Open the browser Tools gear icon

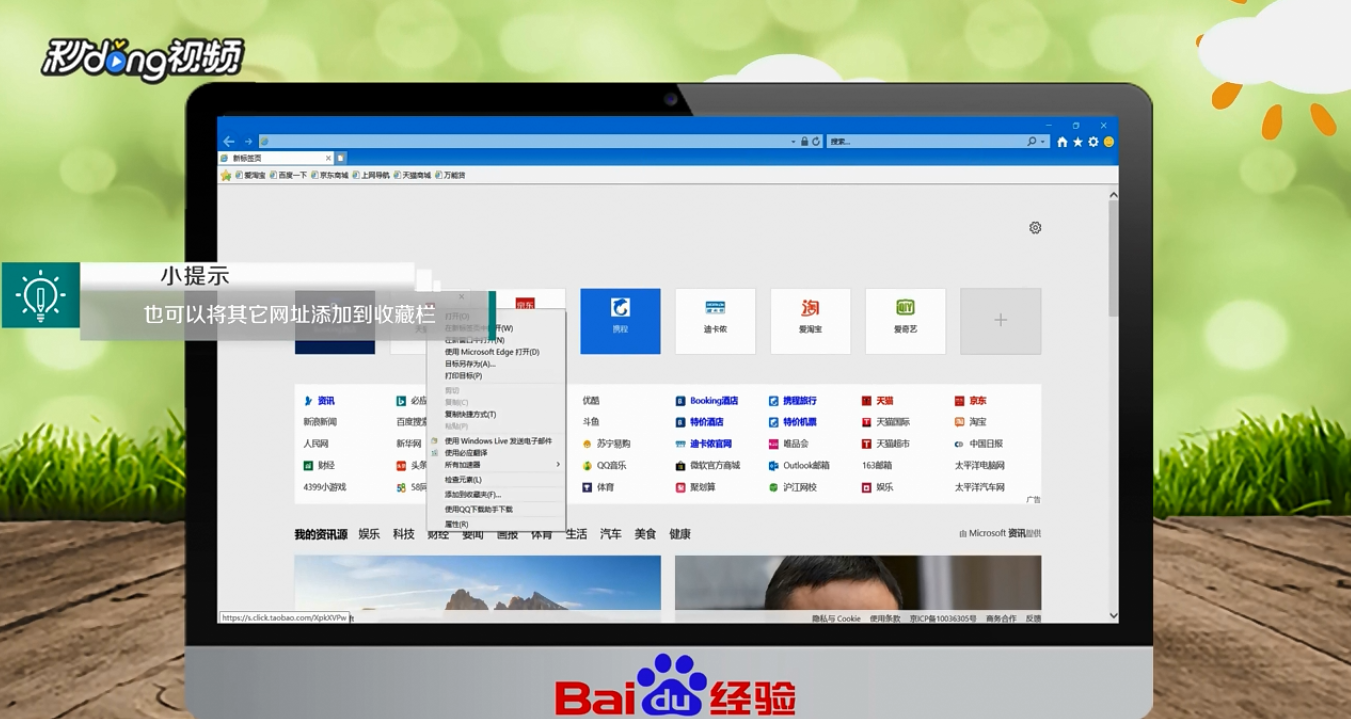tap(1093, 142)
